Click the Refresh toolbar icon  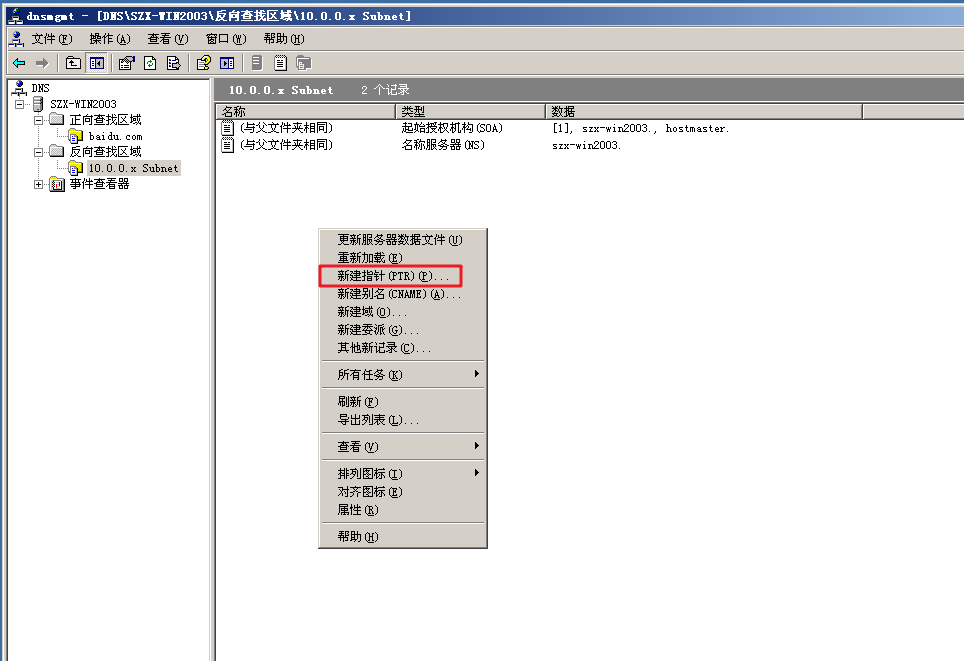(150, 63)
